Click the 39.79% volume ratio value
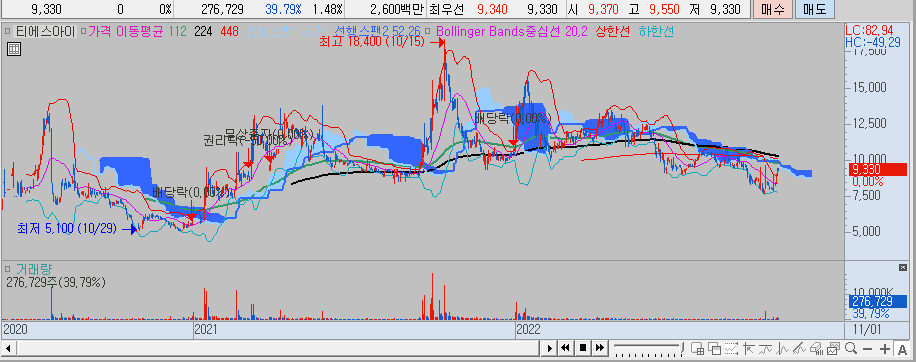 283,9
